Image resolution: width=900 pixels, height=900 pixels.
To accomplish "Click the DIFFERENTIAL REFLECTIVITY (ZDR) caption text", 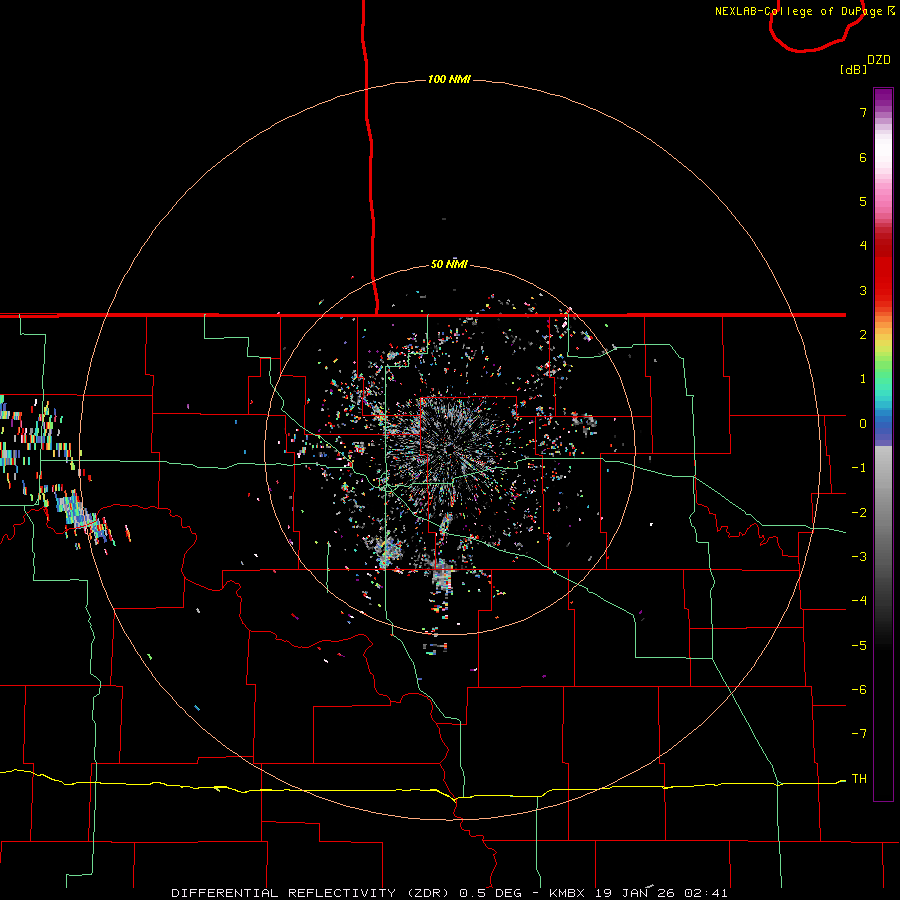I will tap(312, 893).
